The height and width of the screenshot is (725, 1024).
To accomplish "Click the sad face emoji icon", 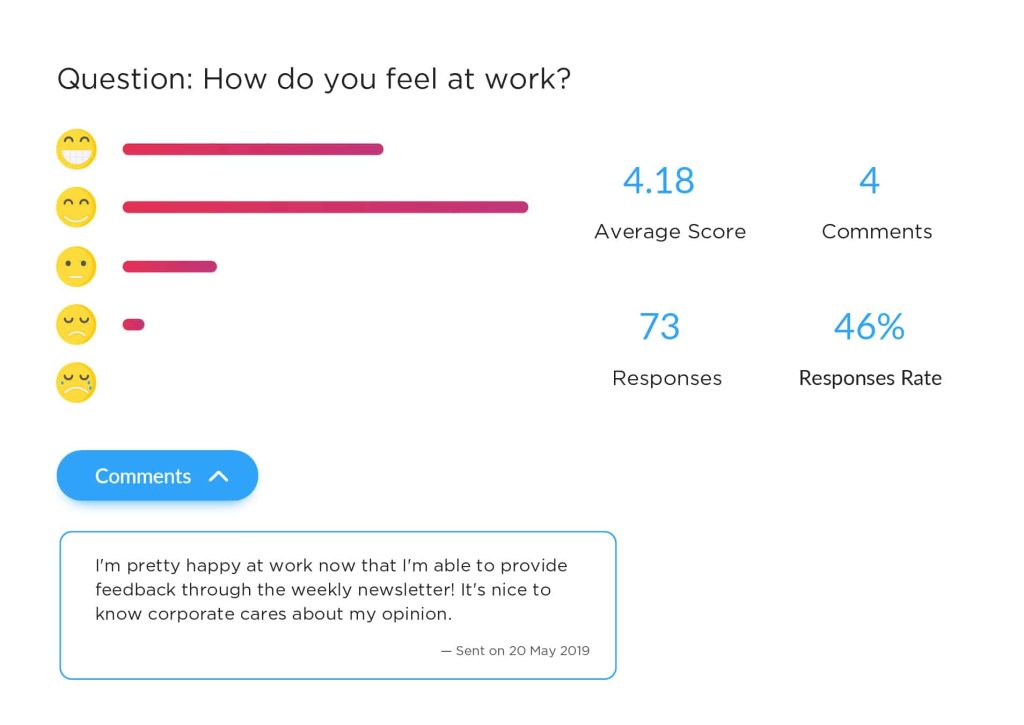I will 76,324.
